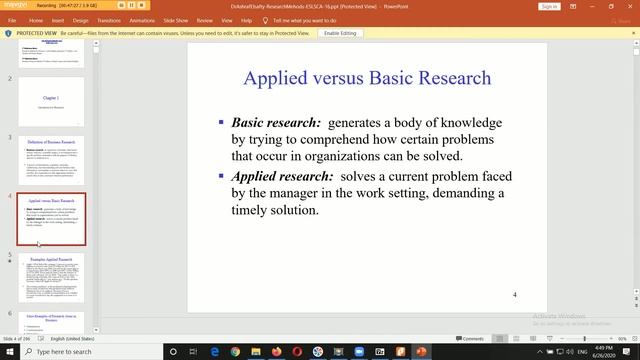
Task: Click the zoom slider handle
Action: [584, 339]
